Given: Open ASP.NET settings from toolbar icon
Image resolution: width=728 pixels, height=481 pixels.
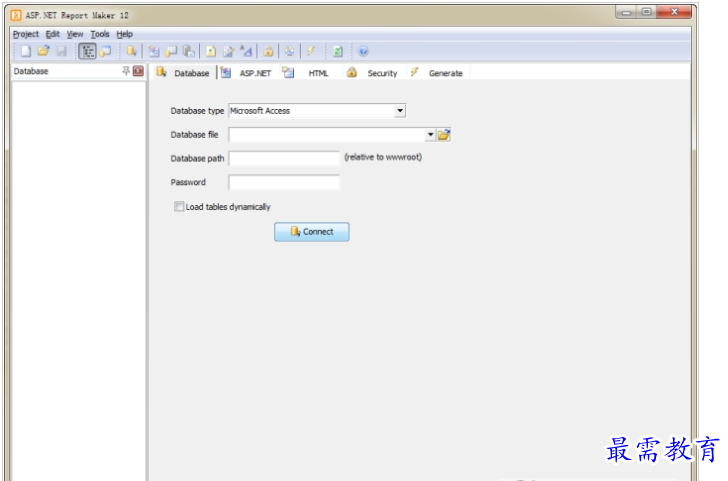Looking at the screenshot, I should [x=154, y=51].
